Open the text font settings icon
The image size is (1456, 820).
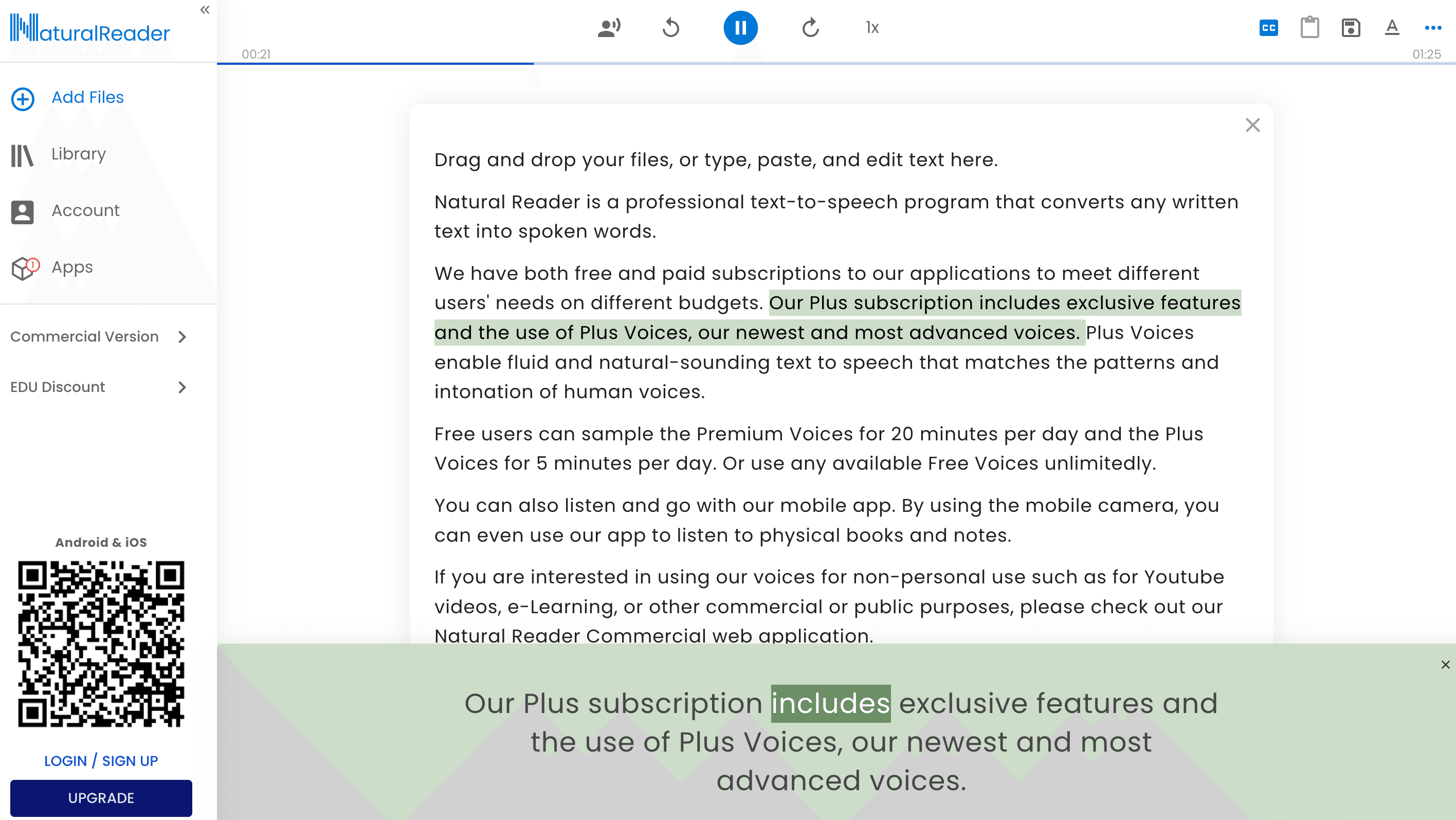1392,27
